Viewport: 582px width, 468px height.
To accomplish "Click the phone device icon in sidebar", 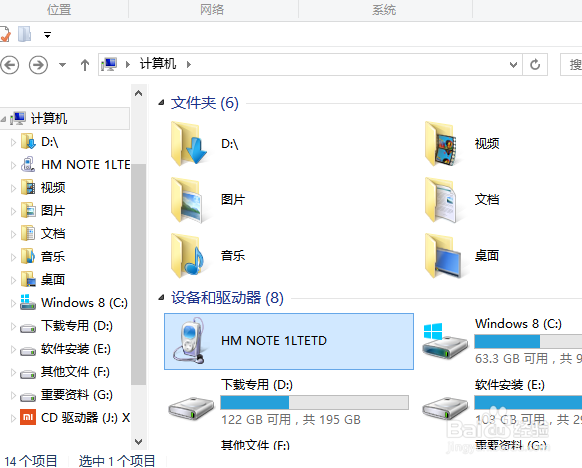I will coord(28,164).
